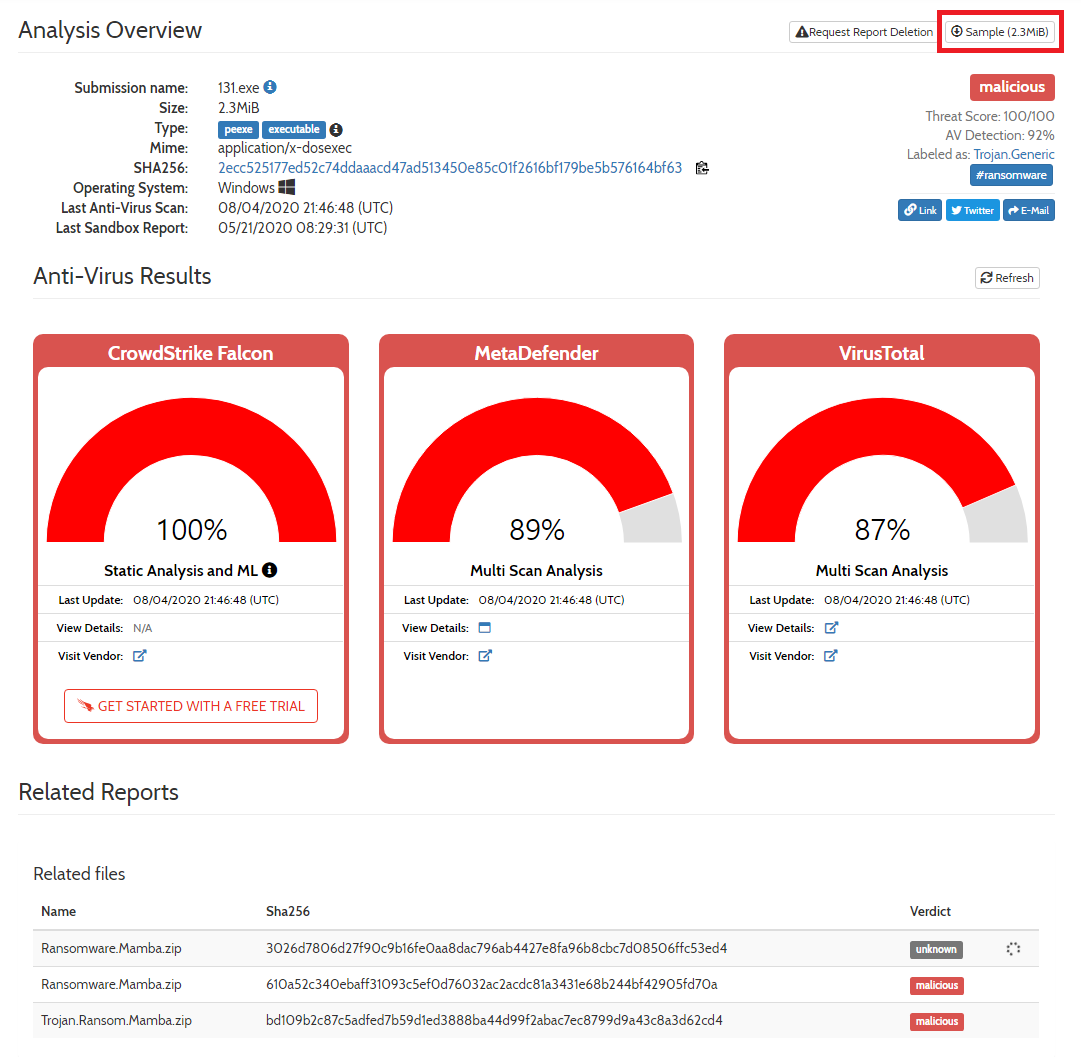The width and height of the screenshot is (1081, 1057).
Task: Click the Name column header
Action: pyautogui.click(x=59, y=912)
